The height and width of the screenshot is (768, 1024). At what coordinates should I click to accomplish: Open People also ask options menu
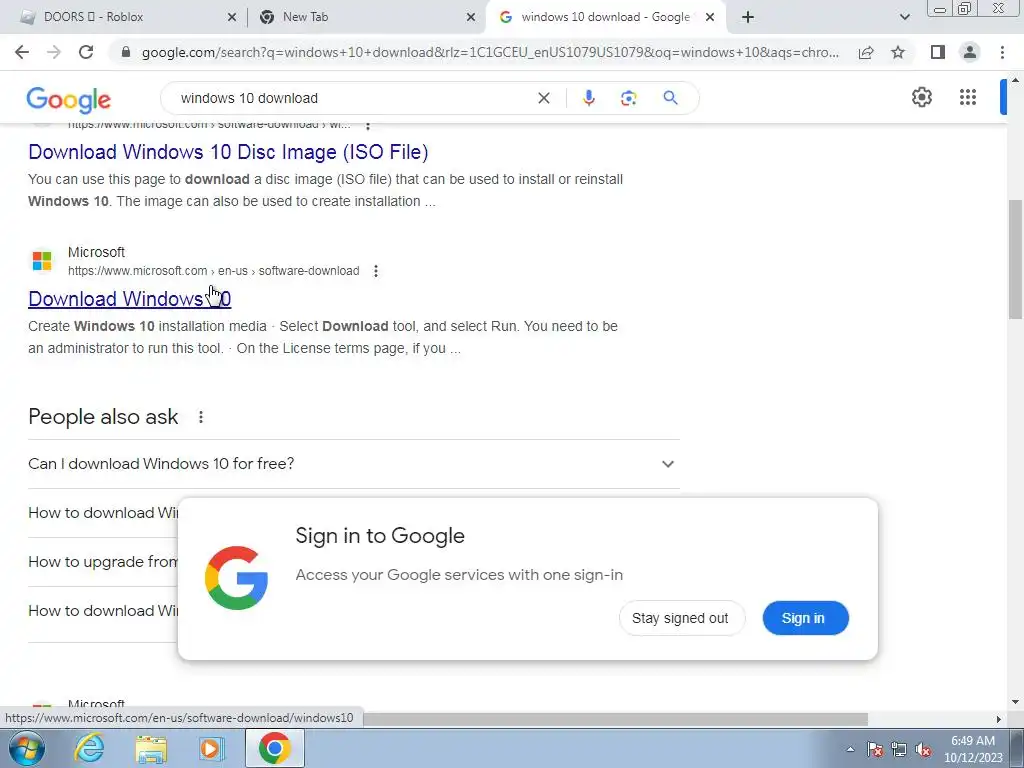pyautogui.click(x=200, y=417)
